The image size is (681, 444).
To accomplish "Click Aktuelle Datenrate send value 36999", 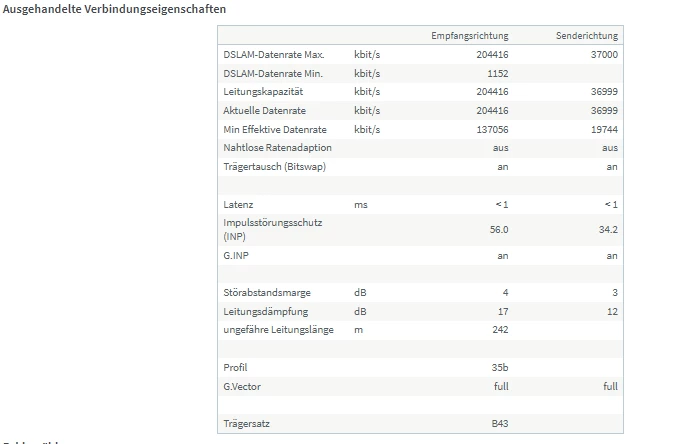I will point(604,110).
